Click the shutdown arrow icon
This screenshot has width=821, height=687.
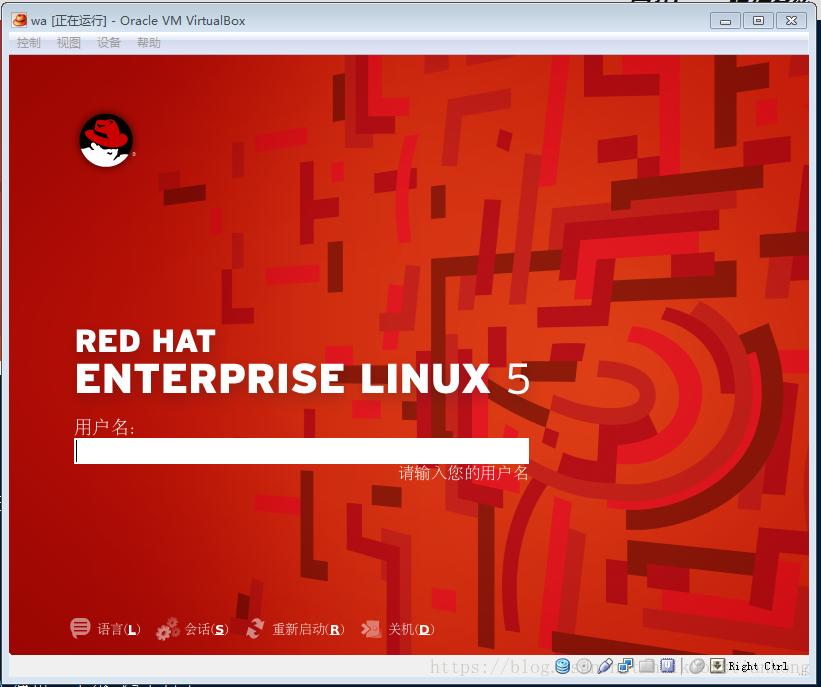coord(371,629)
